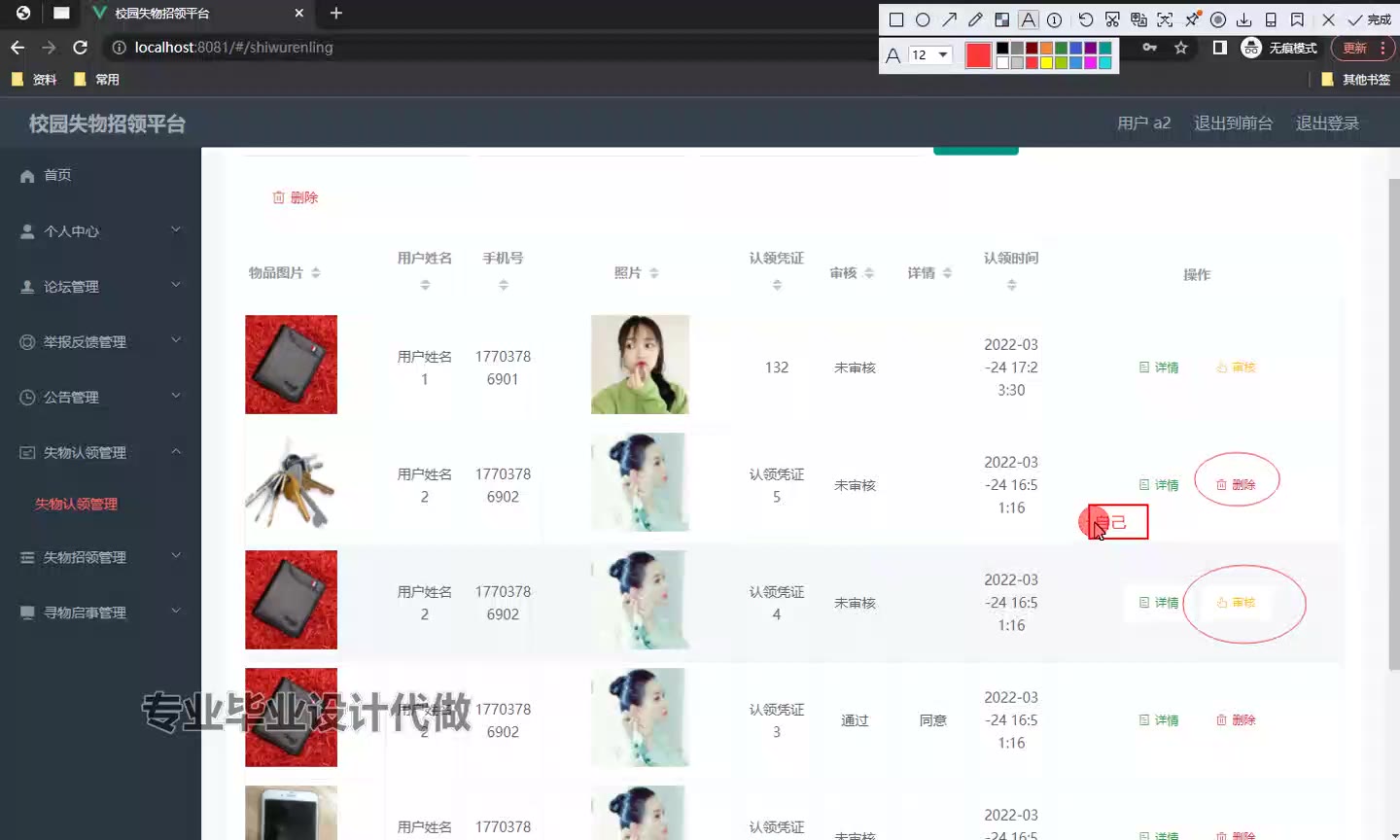The height and width of the screenshot is (840, 1400).
Task: Send screenshot to phone icon
Action: (1271, 19)
